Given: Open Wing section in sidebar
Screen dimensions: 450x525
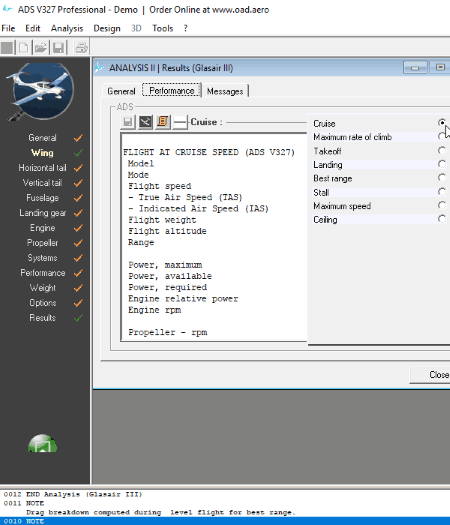Looking at the screenshot, I should point(42,153).
